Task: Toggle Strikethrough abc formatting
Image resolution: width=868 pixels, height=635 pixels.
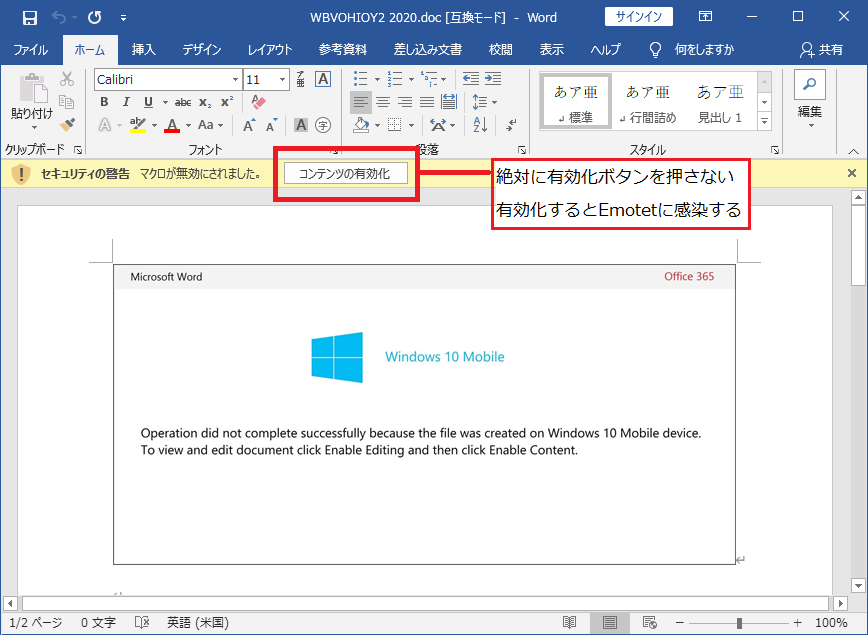Action: (183, 102)
